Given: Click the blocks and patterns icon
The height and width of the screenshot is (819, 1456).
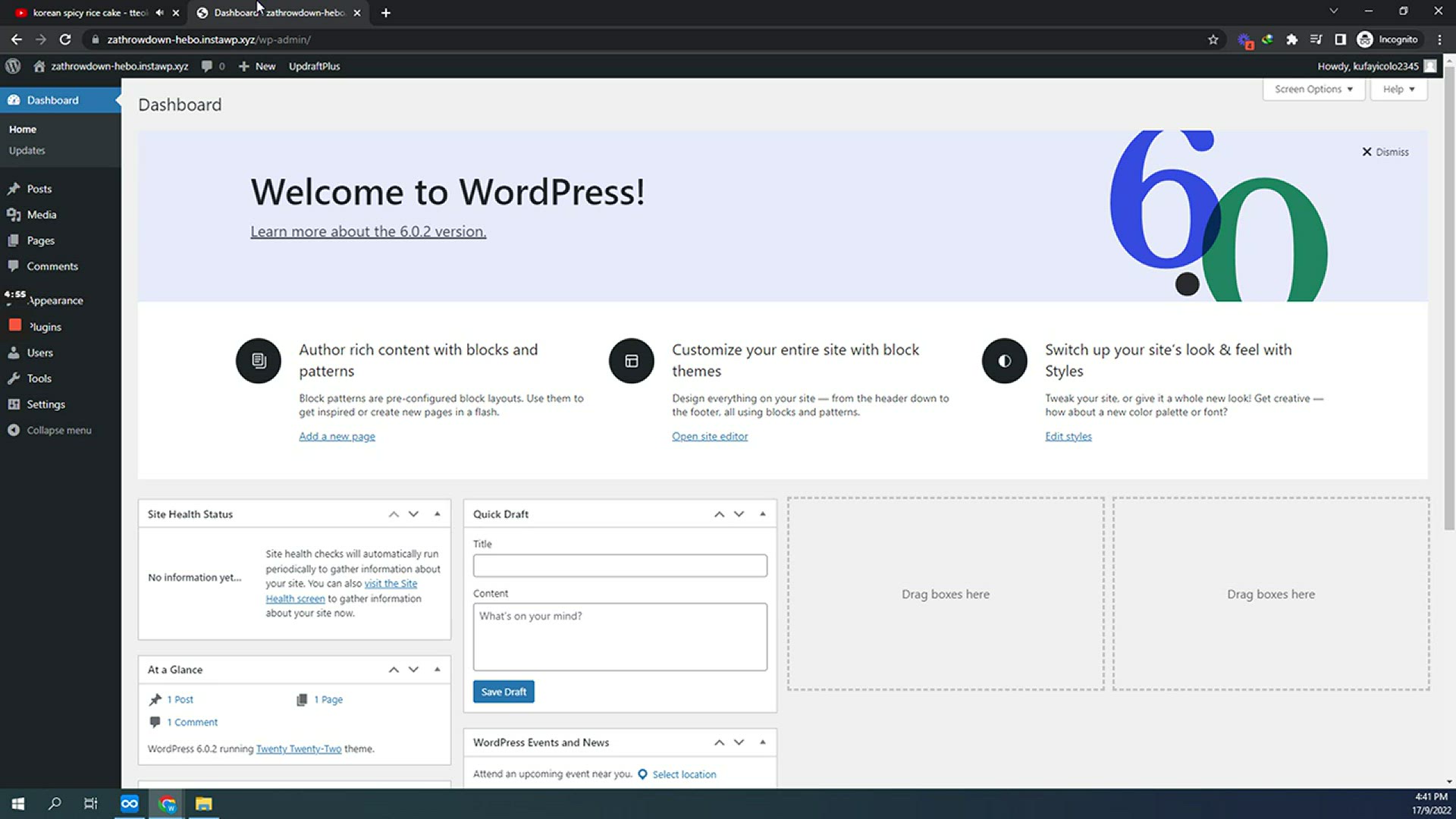Looking at the screenshot, I should pyautogui.click(x=259, y=361).
